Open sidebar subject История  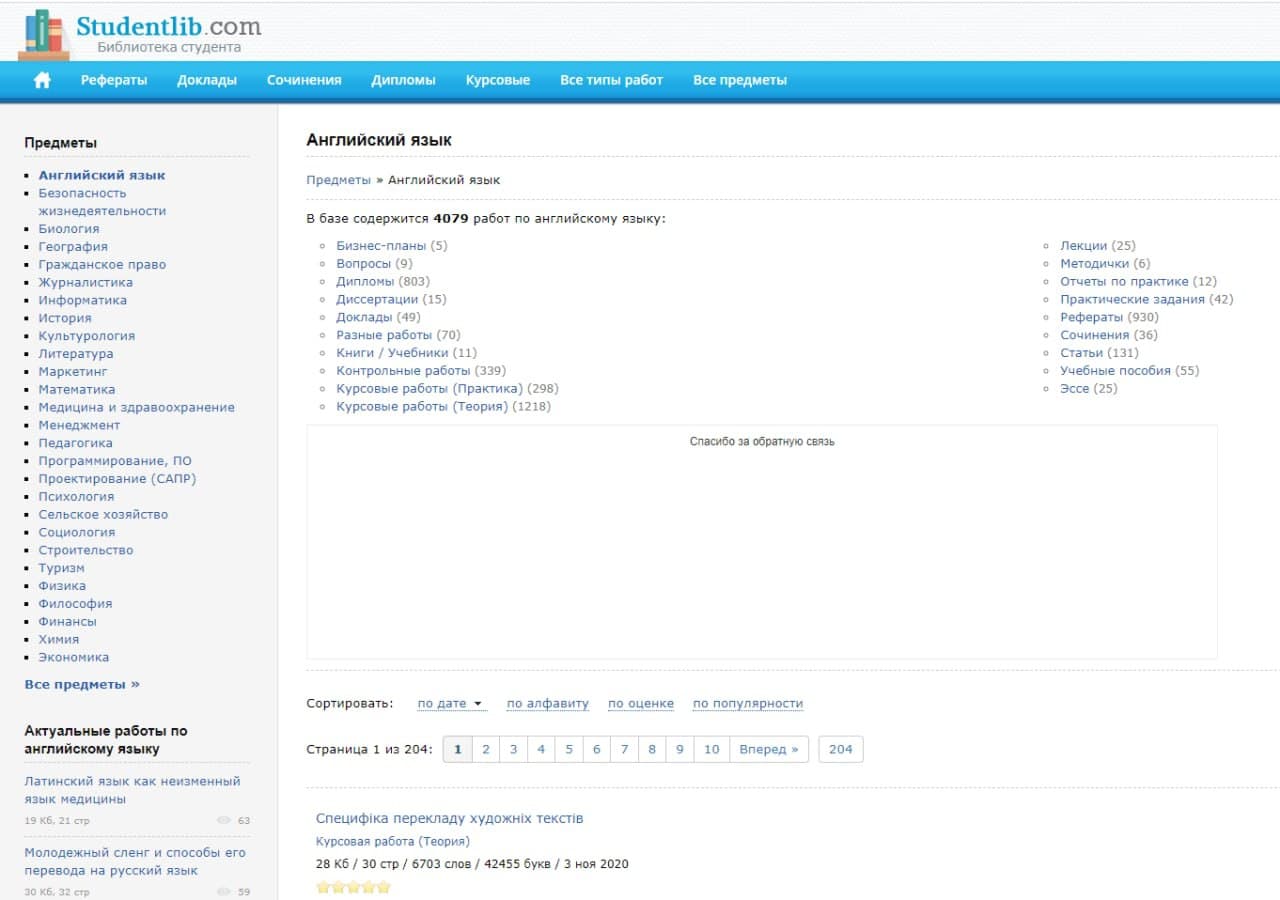click(65, 318)
